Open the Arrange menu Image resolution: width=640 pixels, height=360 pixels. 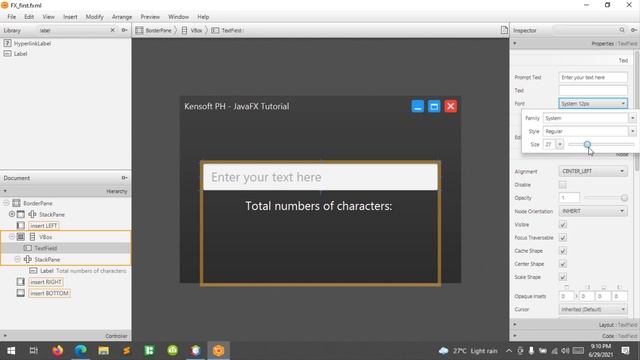click(122, 17)
